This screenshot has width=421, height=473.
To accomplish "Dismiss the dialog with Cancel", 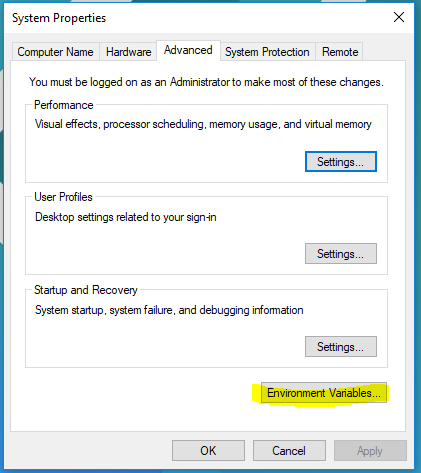I will pyautogui.click(x=289, y=451).
